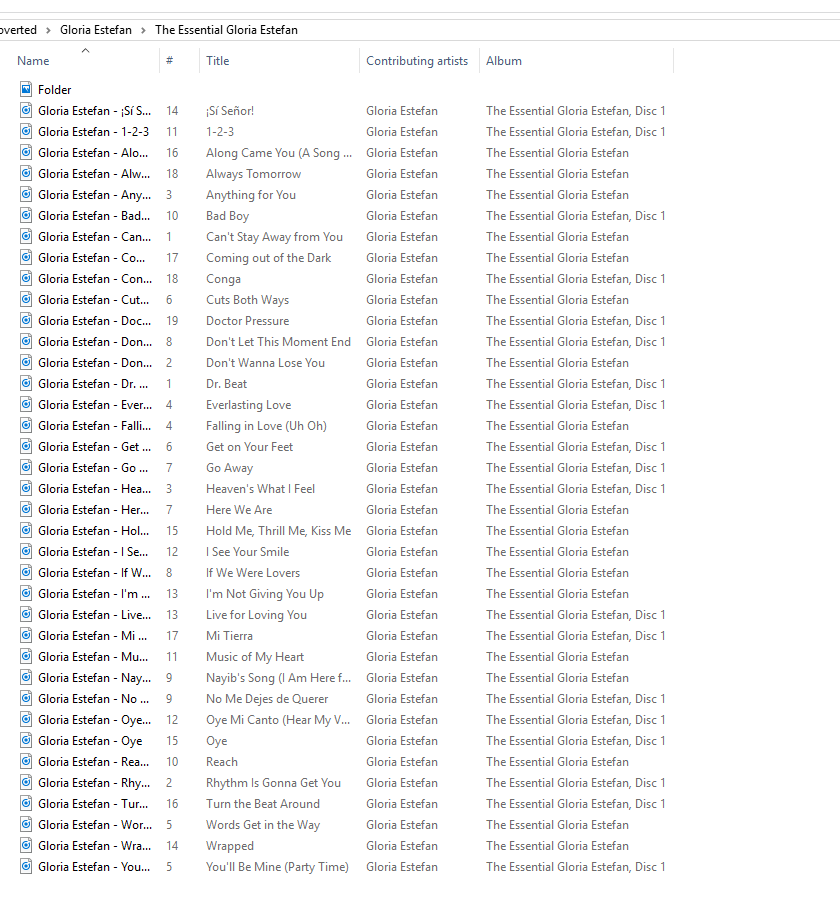Click the music icon beside Bad Boy

tap(26, 216)
